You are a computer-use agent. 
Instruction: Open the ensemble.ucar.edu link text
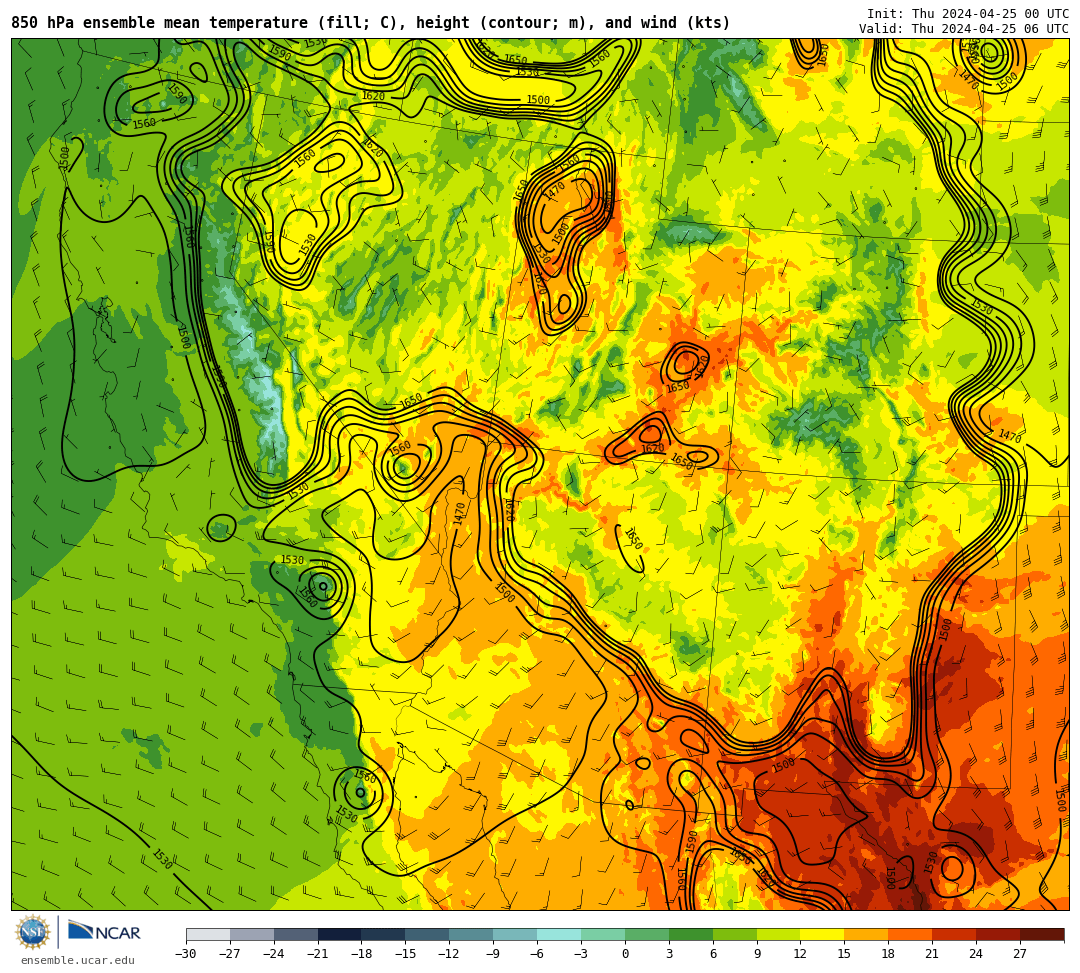tap(78, 960)
